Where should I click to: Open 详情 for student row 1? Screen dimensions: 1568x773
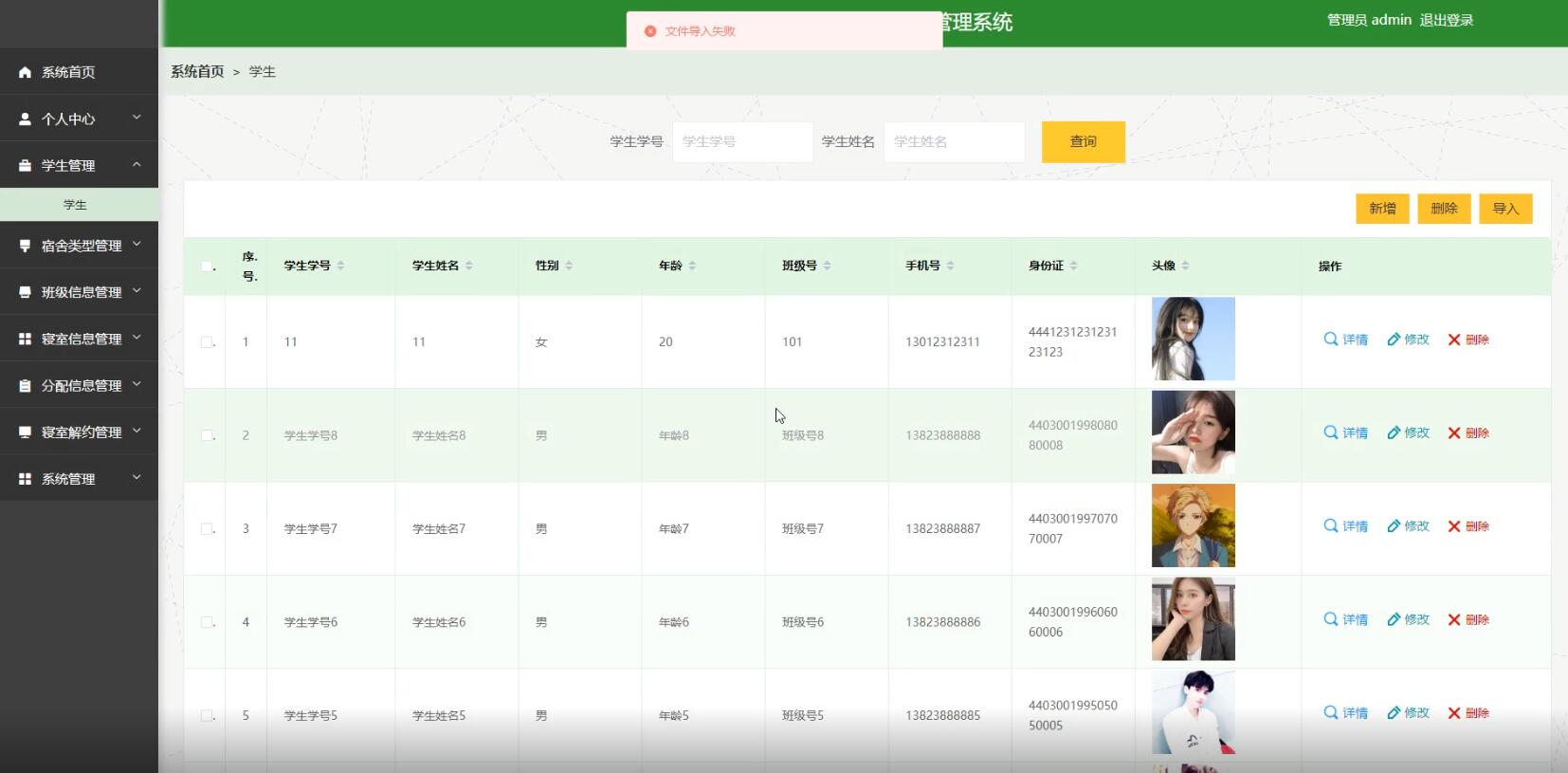pos(1345,340)
